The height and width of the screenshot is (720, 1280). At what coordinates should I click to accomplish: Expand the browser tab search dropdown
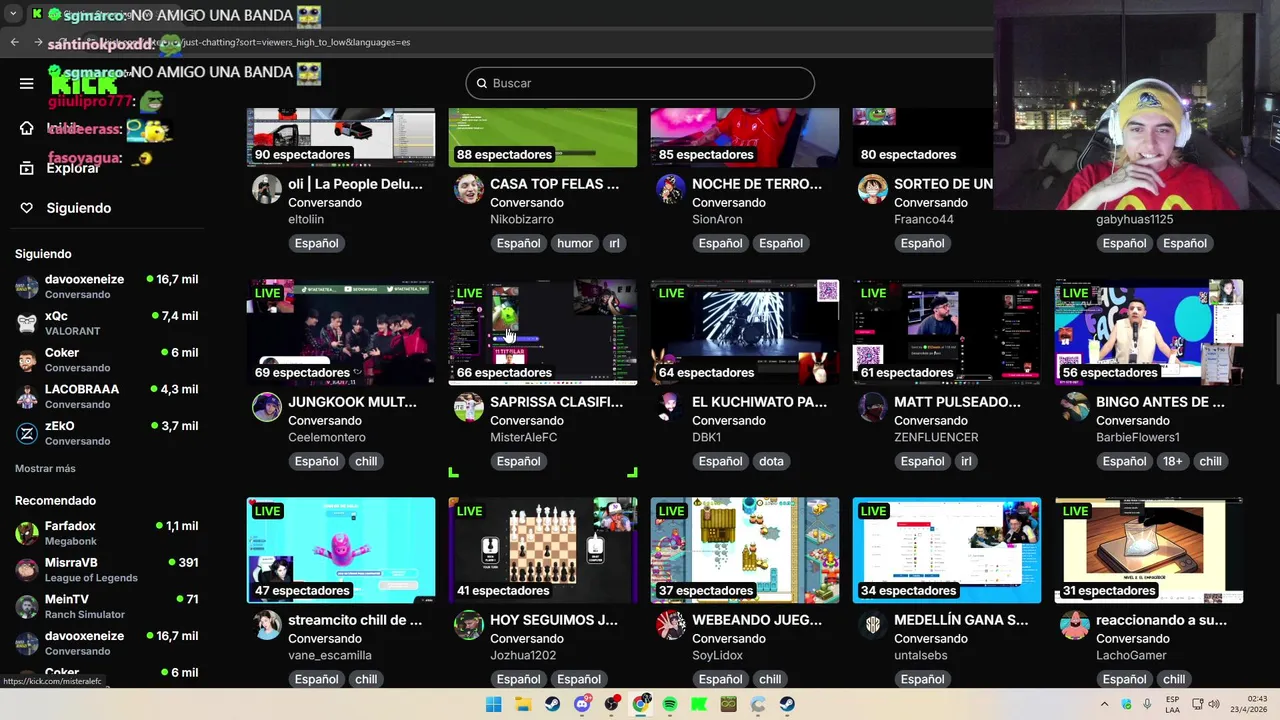coord(13,15)
